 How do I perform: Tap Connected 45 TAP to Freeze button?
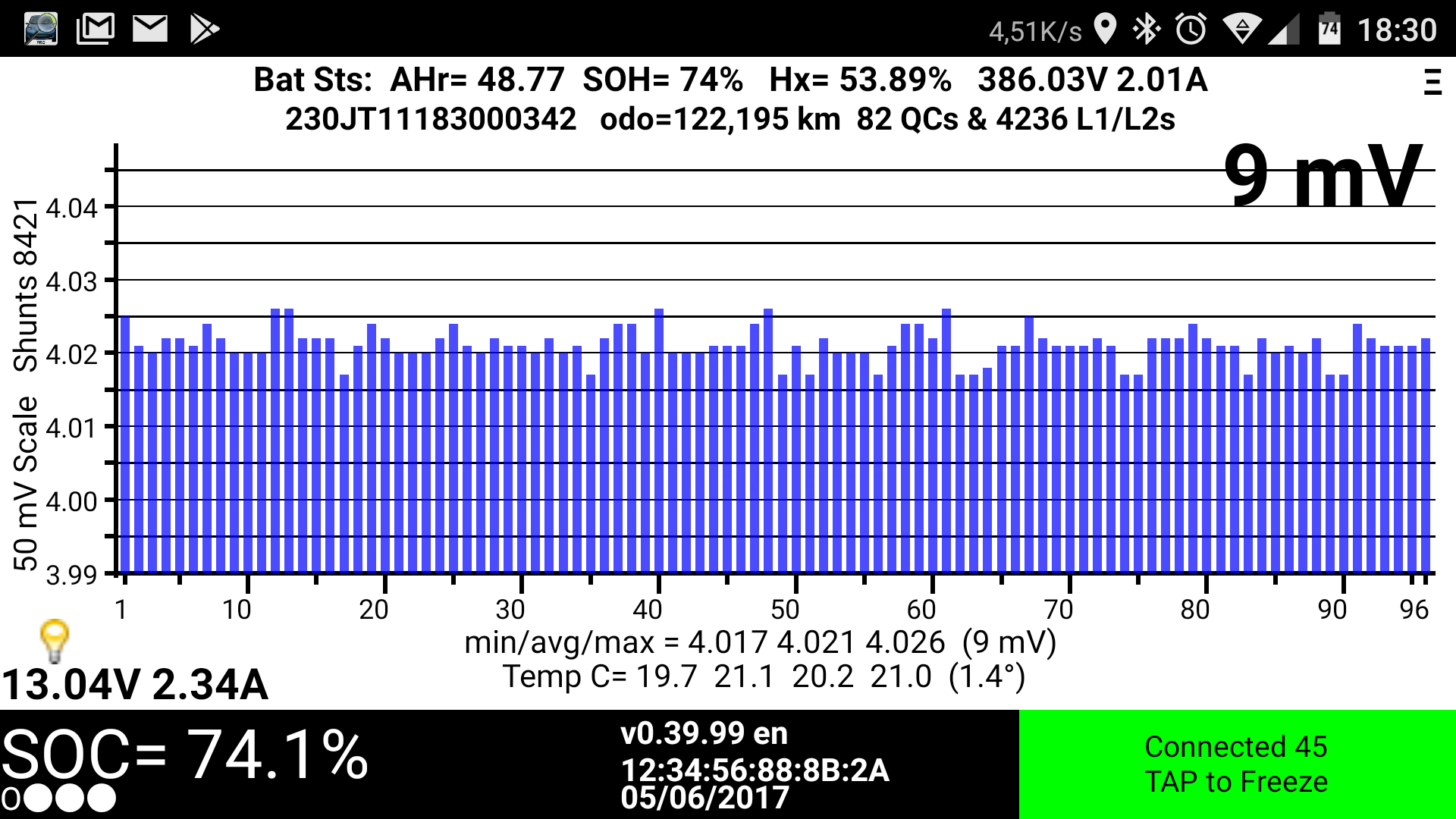click(1236, 764)
